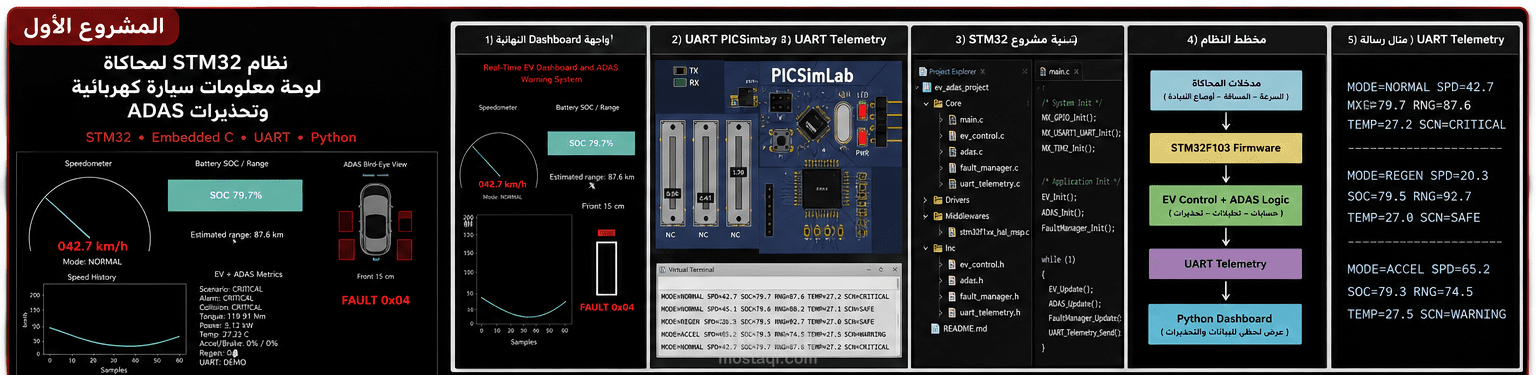Click the RX indicator LED in PICSimLab
The image size is (1536, 375).
tap(680, 84)
